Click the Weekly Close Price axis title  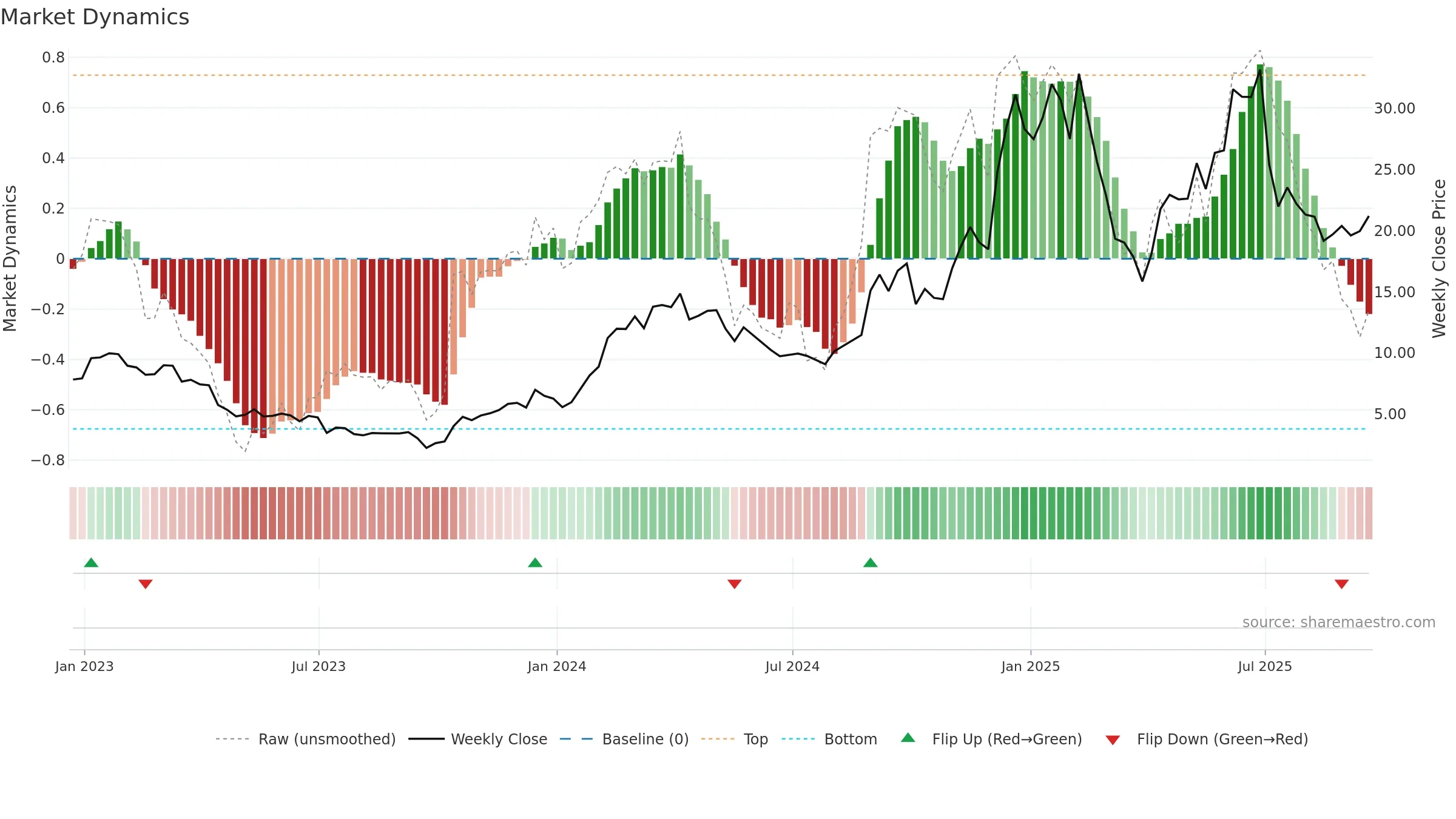pos(1440,258)
